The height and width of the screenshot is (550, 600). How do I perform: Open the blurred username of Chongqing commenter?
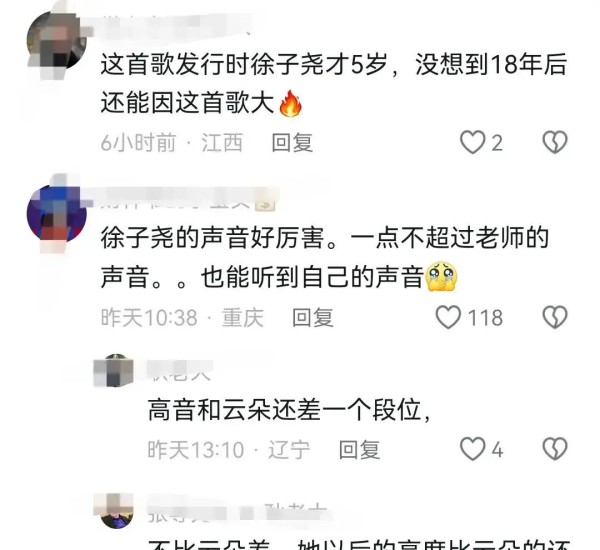click(188, 199)
